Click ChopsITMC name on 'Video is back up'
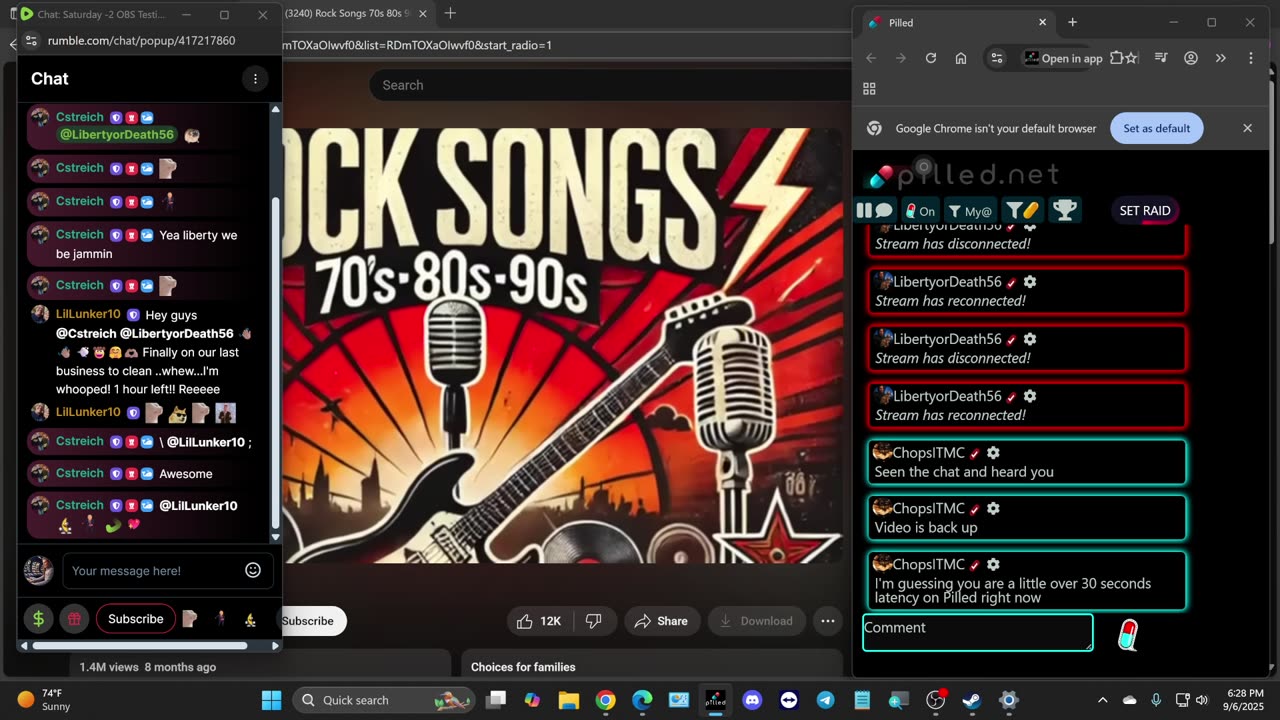This screenshot has width=1280, height=720. click(x=929, y=508)
